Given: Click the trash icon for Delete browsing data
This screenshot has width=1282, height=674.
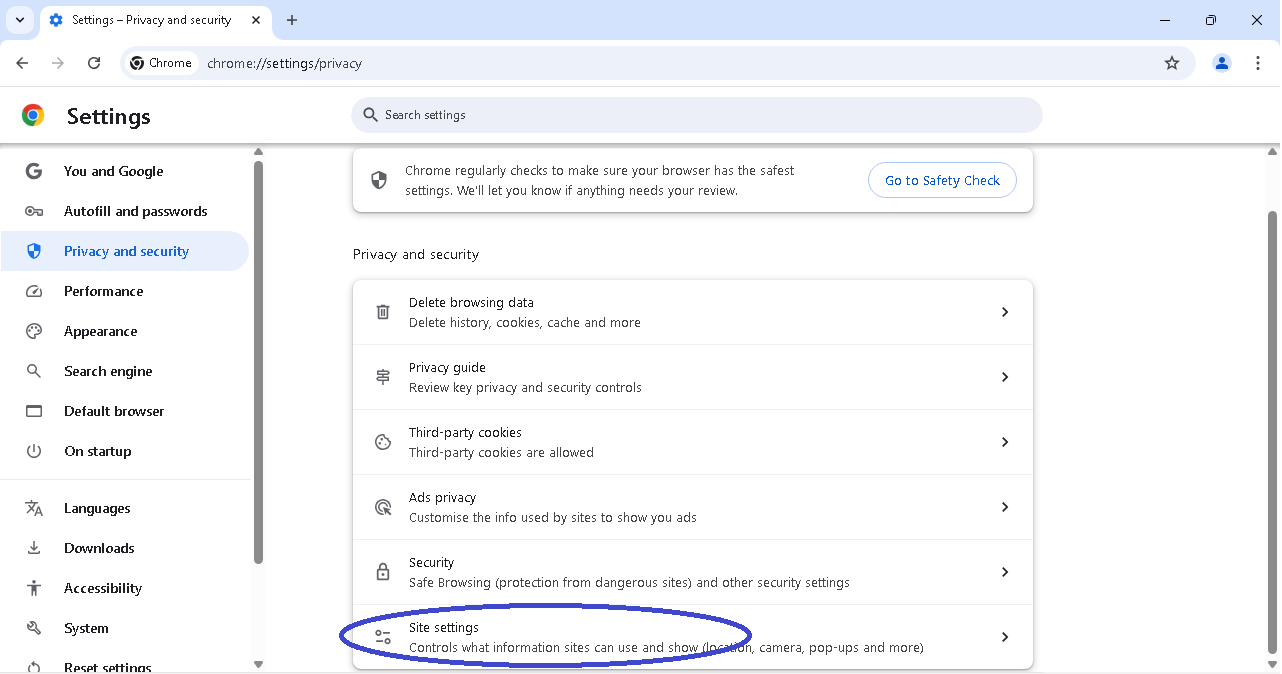Looking at the screenshot, I should 383,312.
